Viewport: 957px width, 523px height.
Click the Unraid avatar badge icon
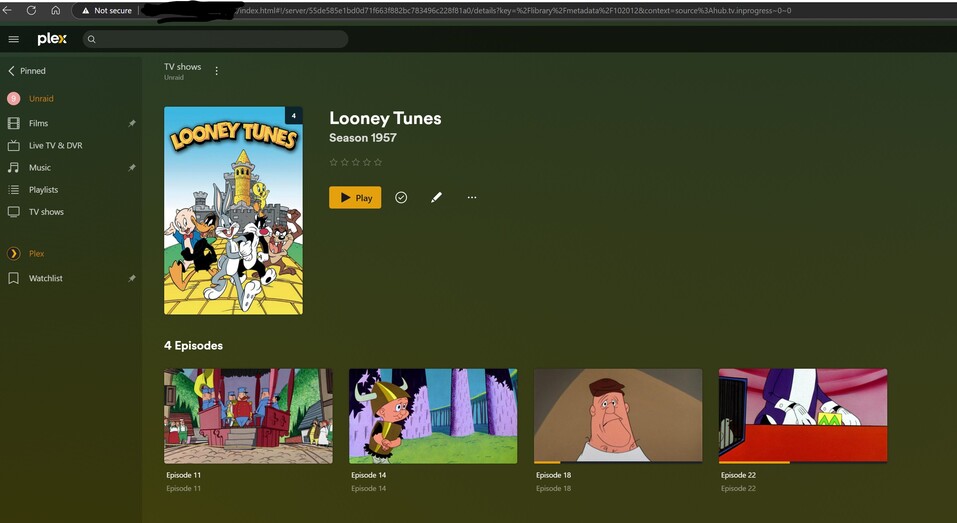[13, 98]
